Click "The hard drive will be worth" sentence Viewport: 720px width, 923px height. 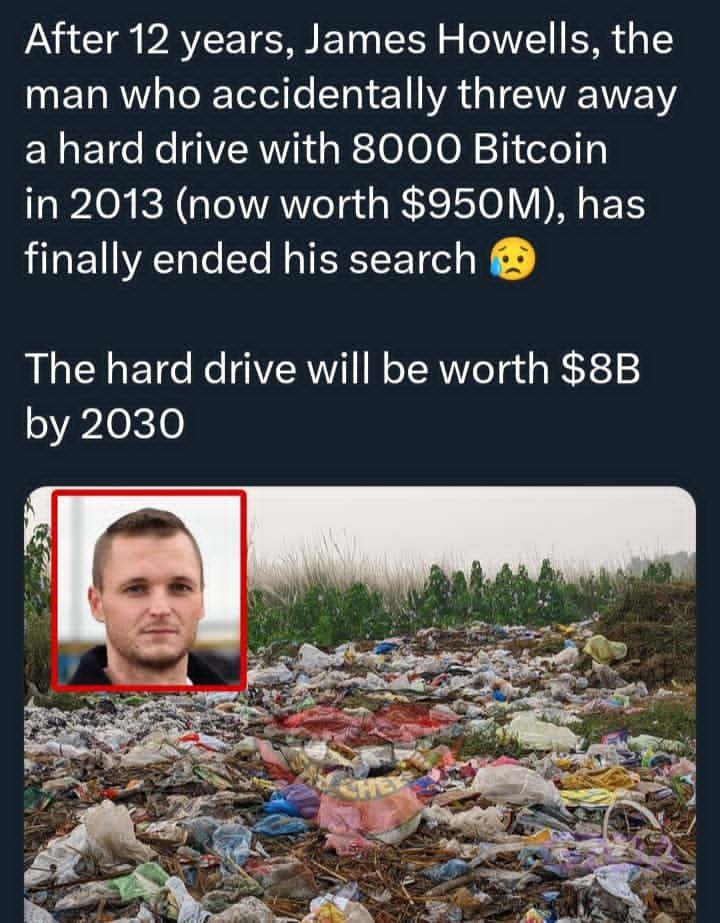287,369
